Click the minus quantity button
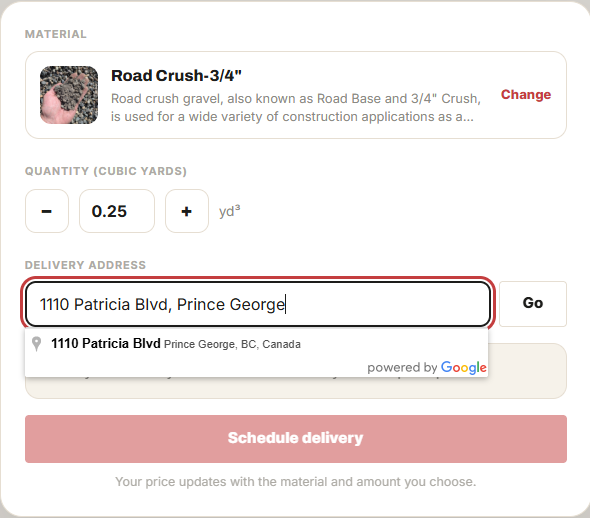The image size is (590, 518). coord(47,211)
